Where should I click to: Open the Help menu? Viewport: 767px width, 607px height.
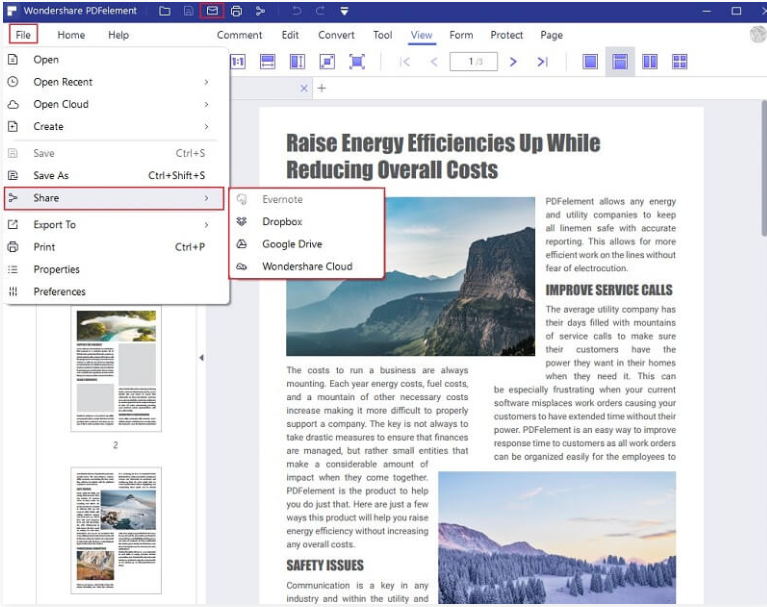(x=118, y=35)
